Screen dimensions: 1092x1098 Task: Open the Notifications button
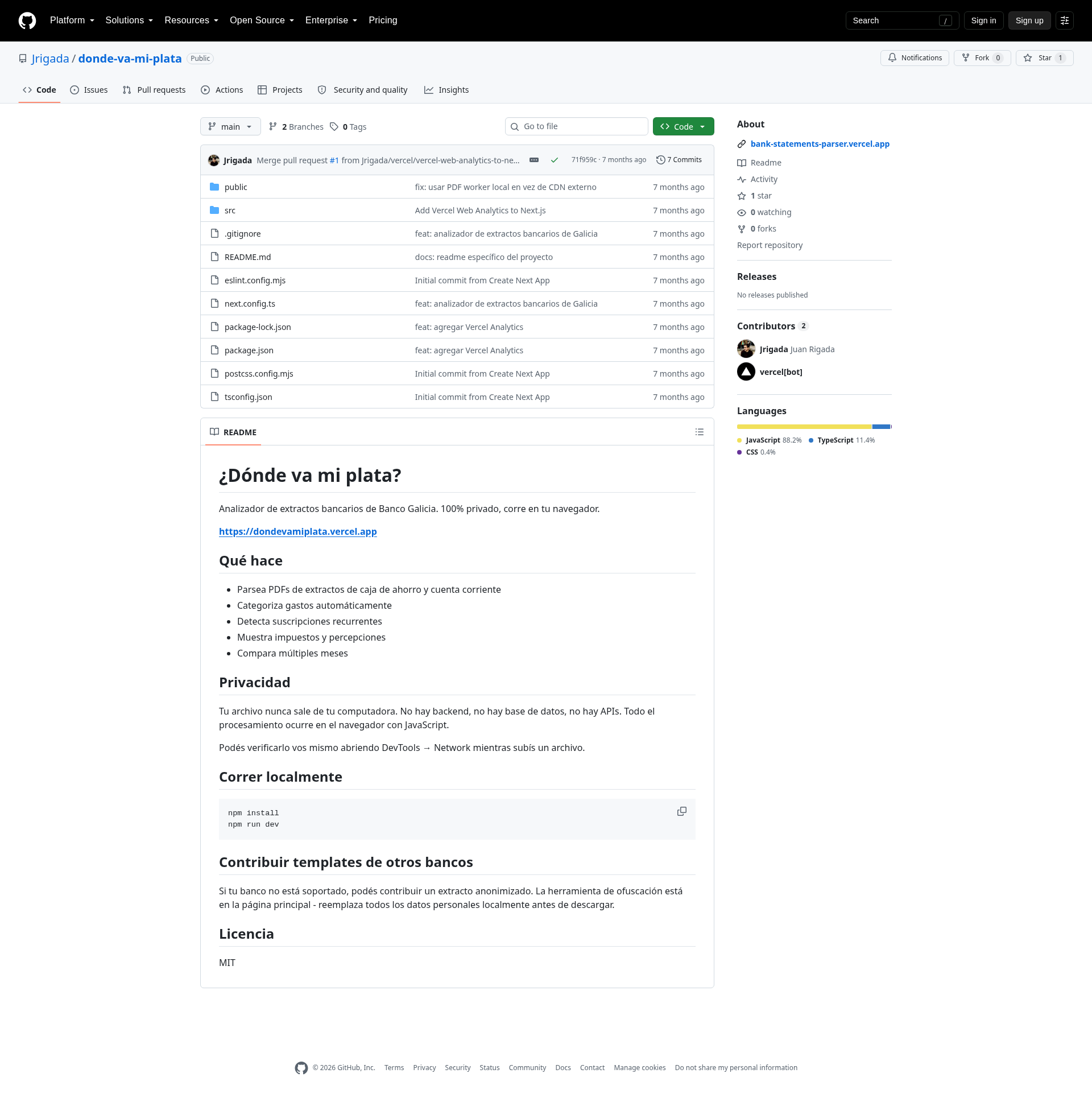click(x=915, y=58)
